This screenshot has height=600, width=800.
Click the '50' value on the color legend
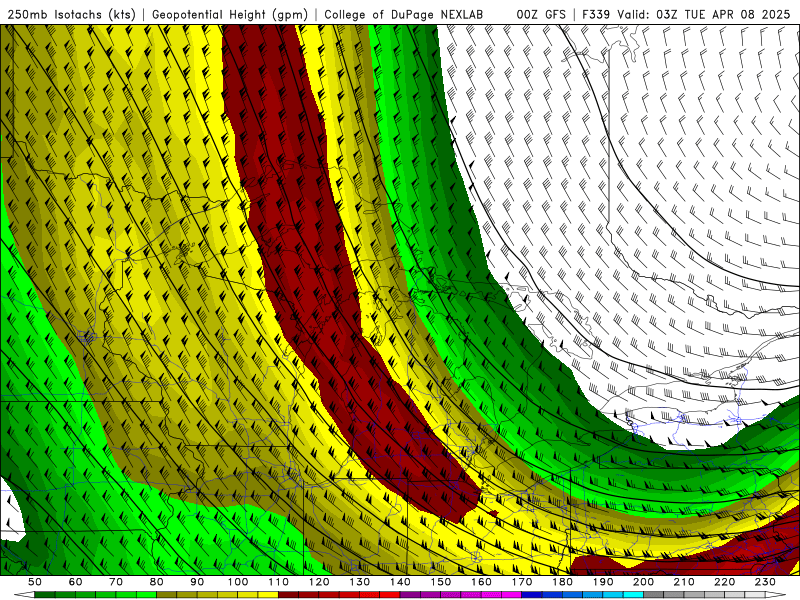pyautogui.click(x=35, y=582)
